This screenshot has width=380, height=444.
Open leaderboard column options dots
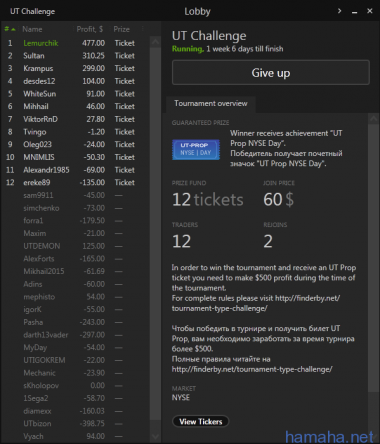(143, 29)
